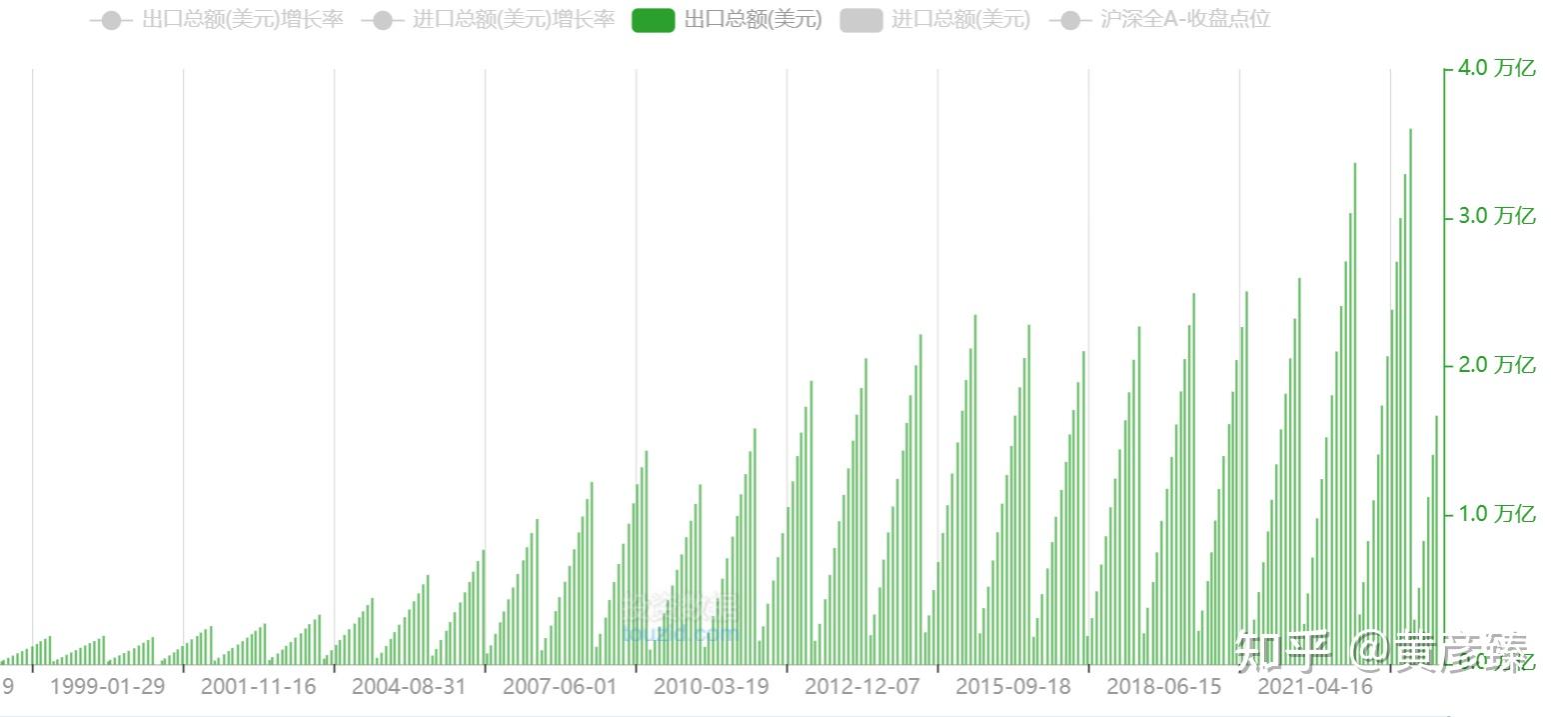Click the 2.0 万亿 axis value
Screen dimensions: 1568x717
click(1496, 365)
